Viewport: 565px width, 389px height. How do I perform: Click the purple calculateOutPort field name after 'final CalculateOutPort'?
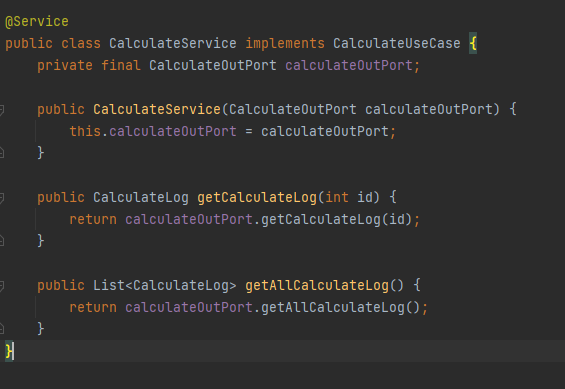point(348,66)
